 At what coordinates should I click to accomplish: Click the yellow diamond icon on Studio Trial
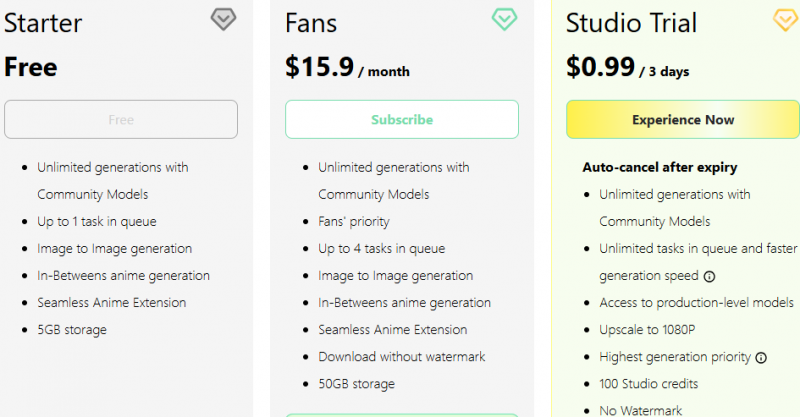[x=785, y=19]
